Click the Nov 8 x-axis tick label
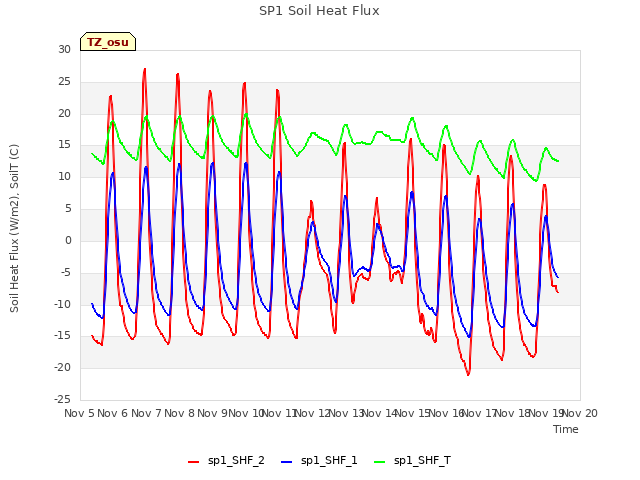Image resolution: width=640 pixels, height=480 pixels. [x=180, y=413]
